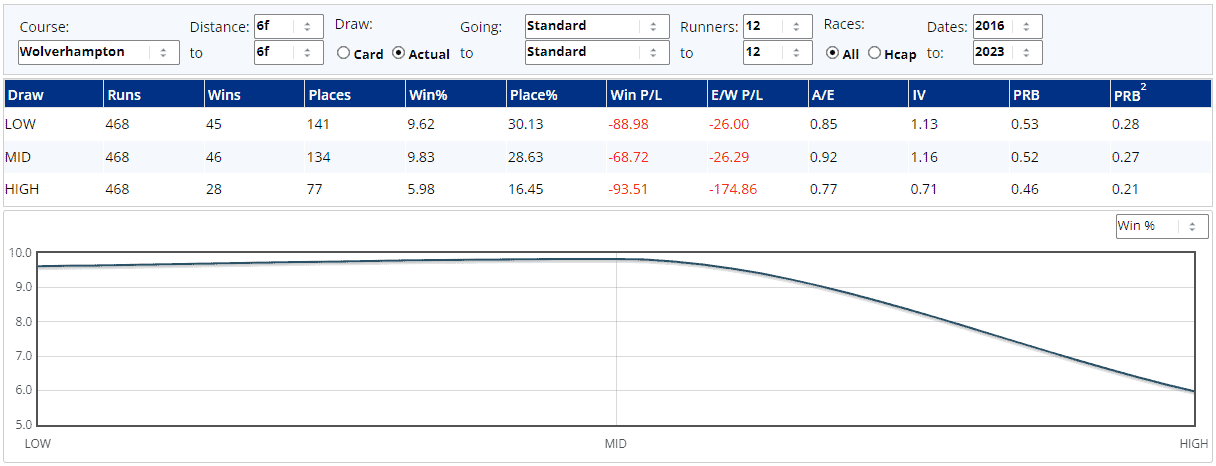This screenshot has width=1216, height=466.
Task: Open the Distance to 6f dropdown
Action: pyautogui.click(x=288, y=52)
